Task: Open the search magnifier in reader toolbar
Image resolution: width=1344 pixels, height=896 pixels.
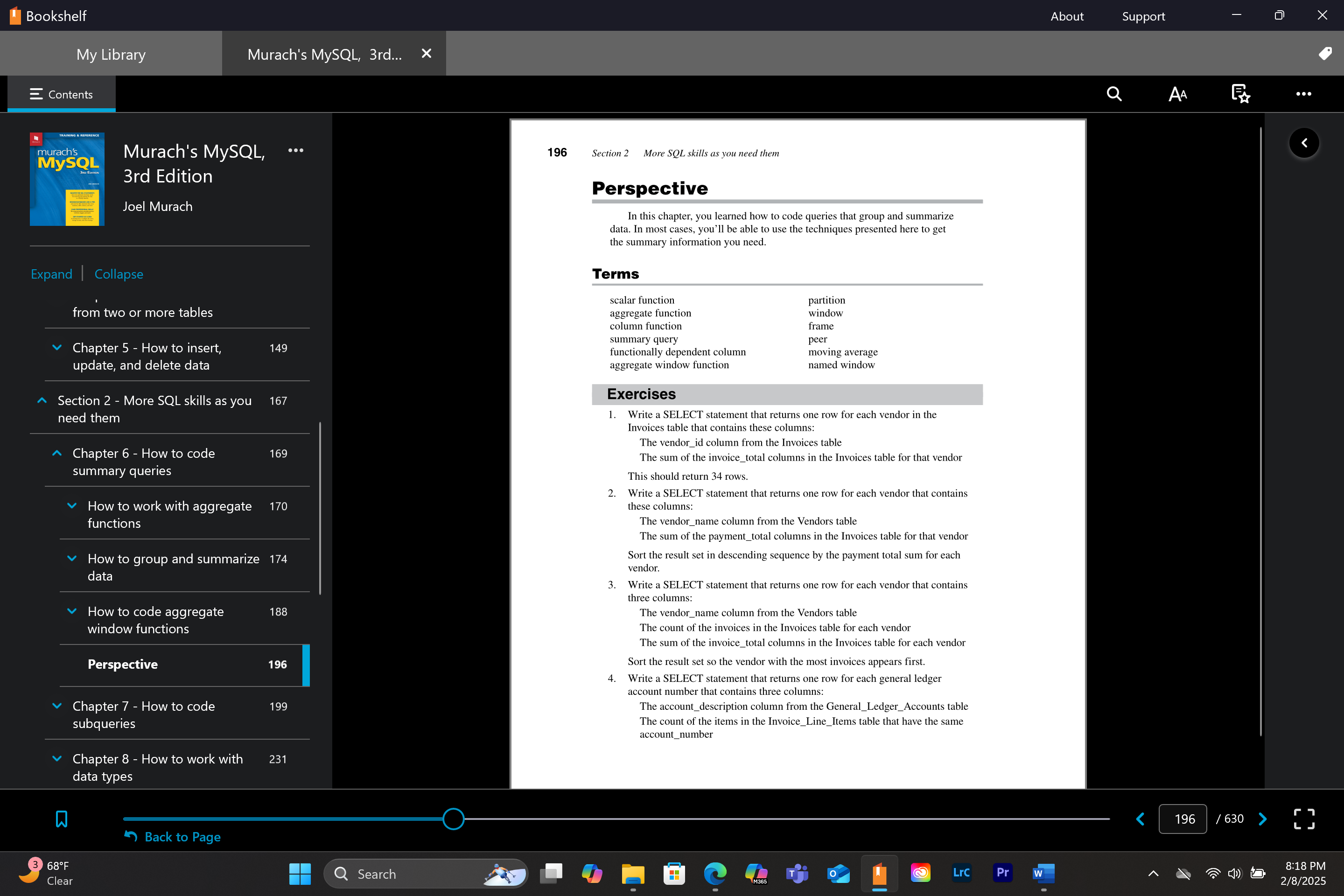Action: tap(1114, 94)
